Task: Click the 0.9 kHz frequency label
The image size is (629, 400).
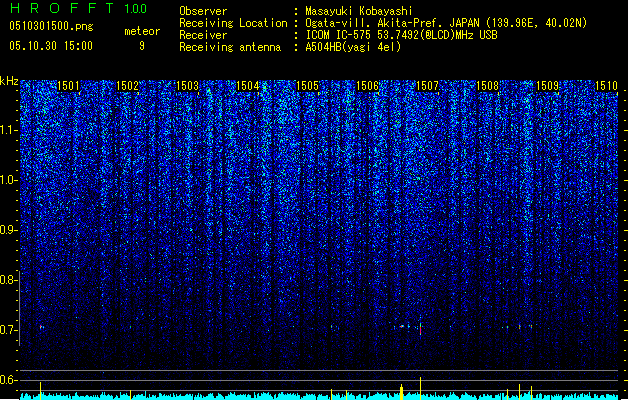Action: click(8, 230)
